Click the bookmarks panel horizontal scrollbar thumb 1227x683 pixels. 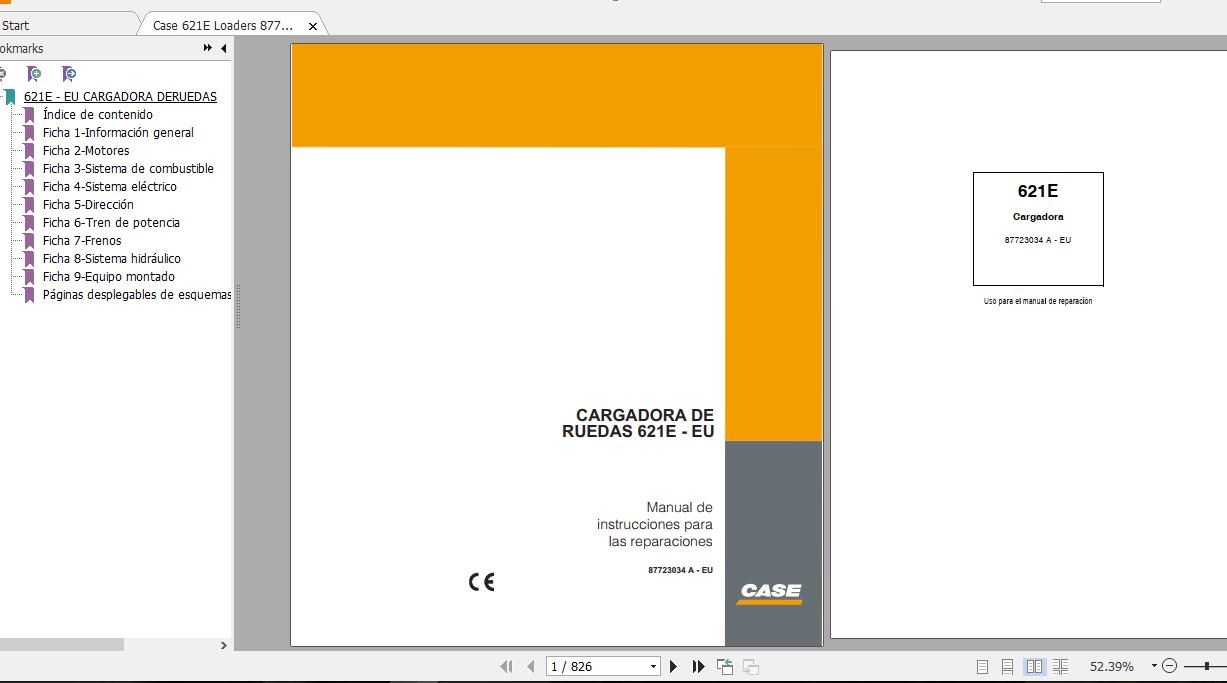coord(61,646)
